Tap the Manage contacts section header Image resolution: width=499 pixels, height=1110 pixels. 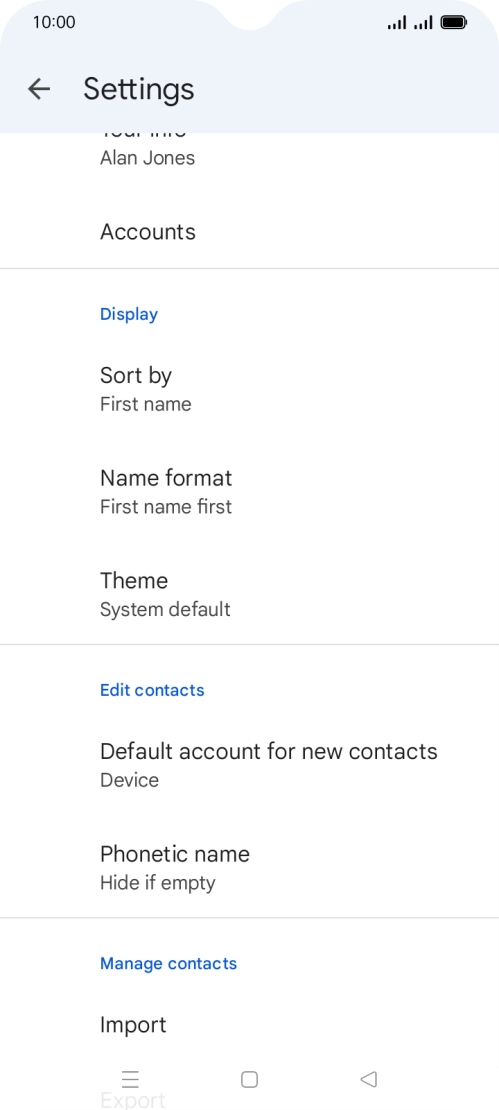pos(168,963)
